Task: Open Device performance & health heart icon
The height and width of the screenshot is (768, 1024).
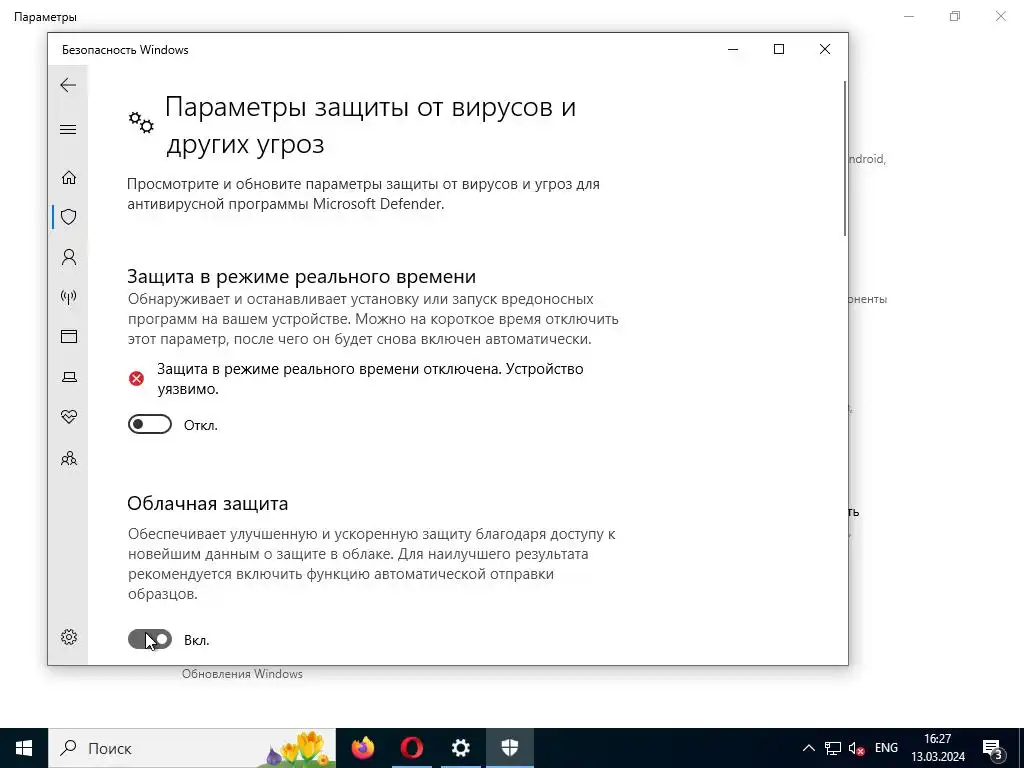Action: 69,417
